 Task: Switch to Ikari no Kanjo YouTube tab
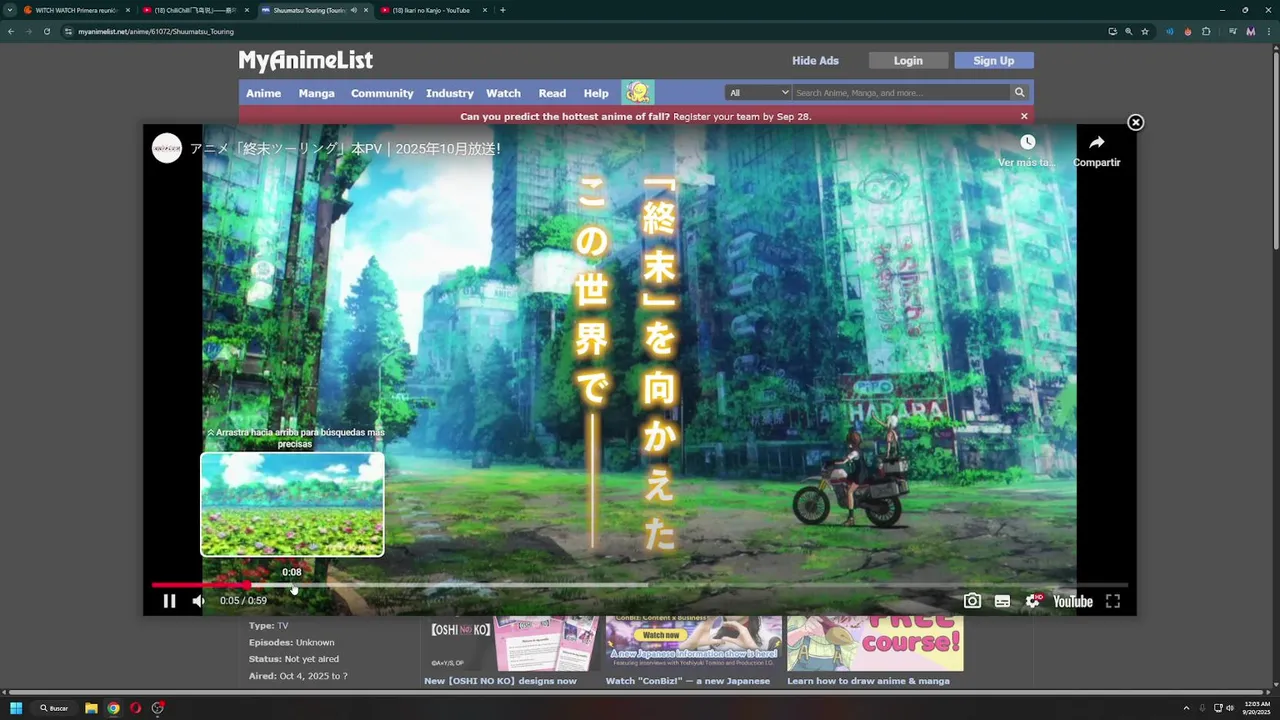coord(433,10)
